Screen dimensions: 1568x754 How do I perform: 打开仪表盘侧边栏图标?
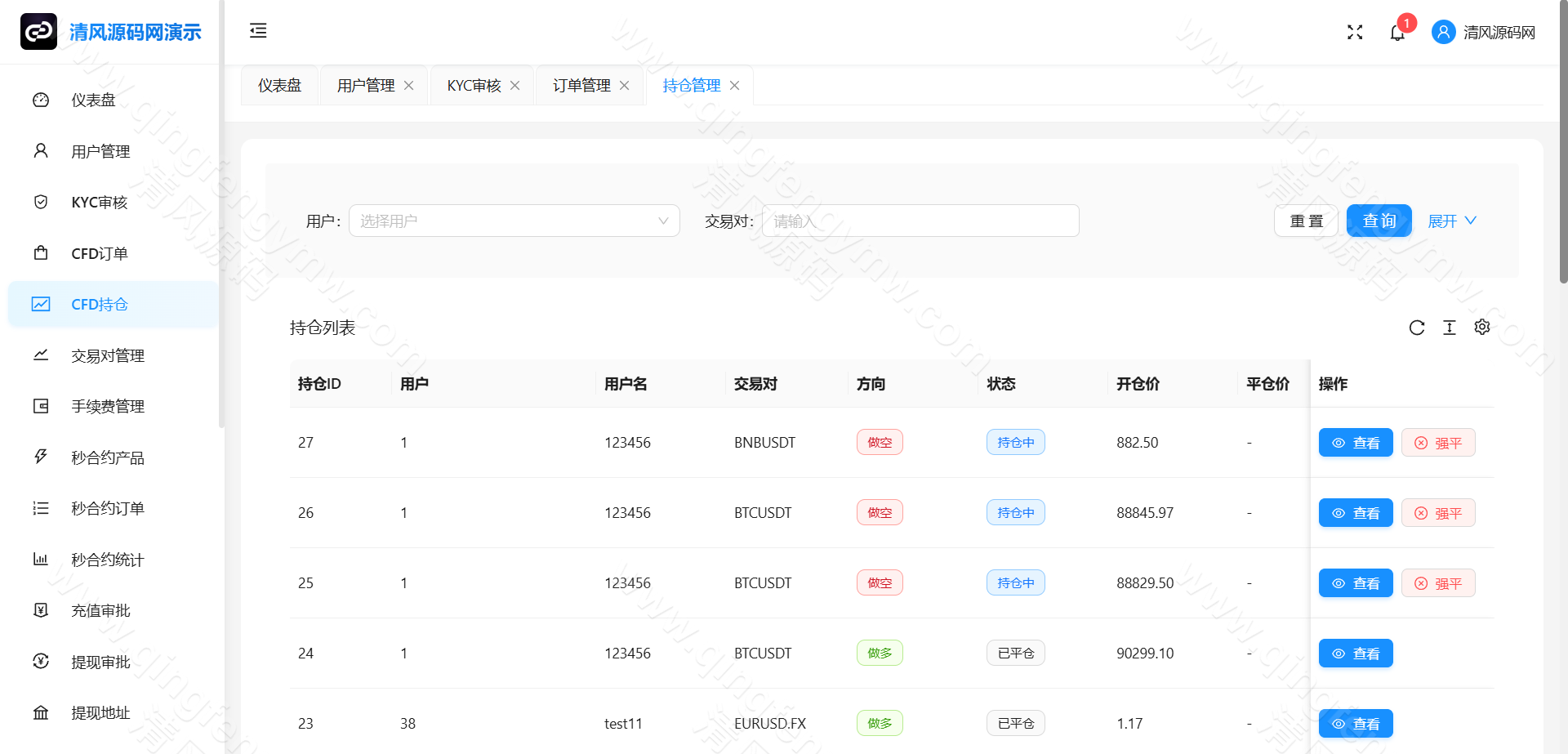click(41, 100)
